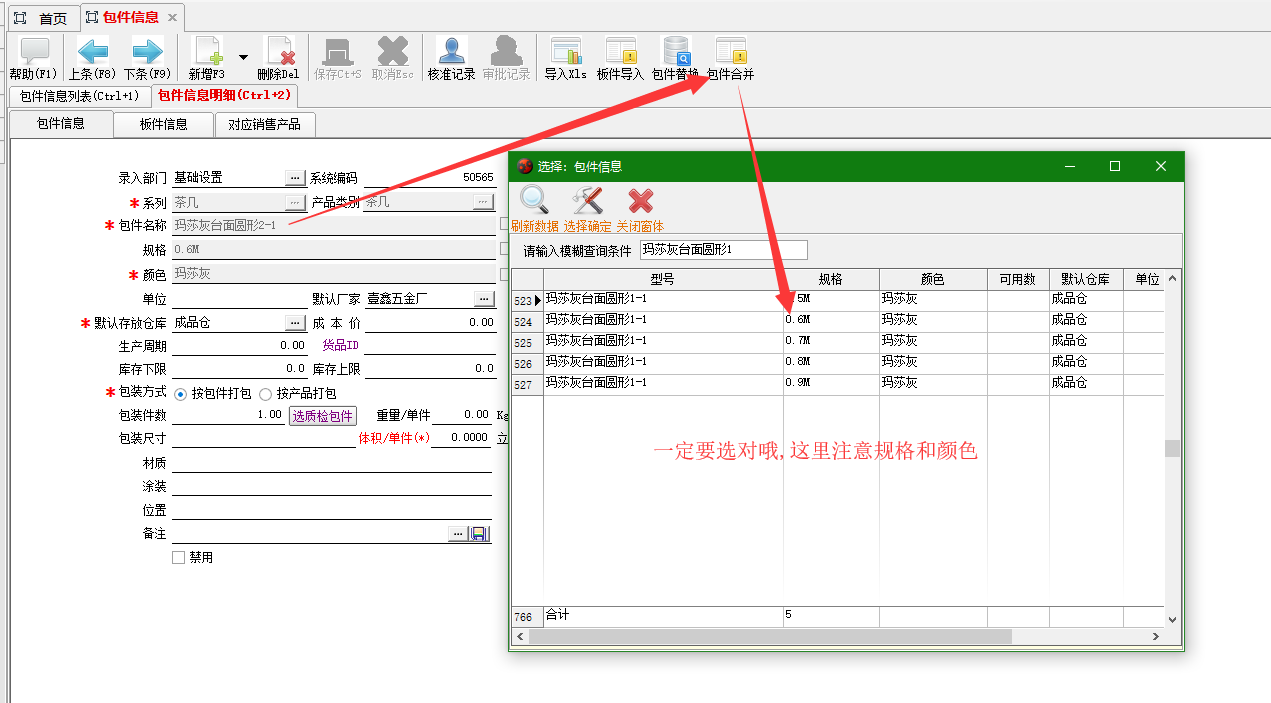The height and width of the screenshot is (703, 1271).
Task: Click 刷新数据 magnifier icon in dialog
Action: pyautogui.click(x=534, y=201)
